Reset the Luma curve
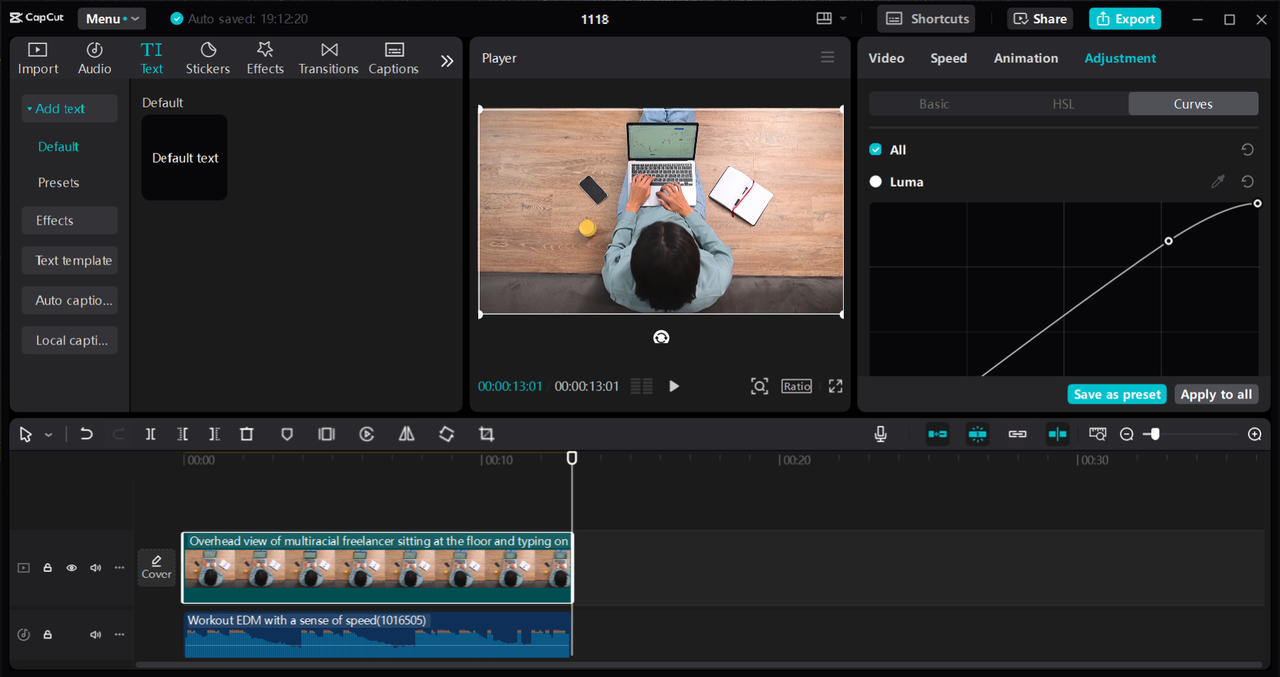Screen dimensions: 1280x677 pos(1247,182)
